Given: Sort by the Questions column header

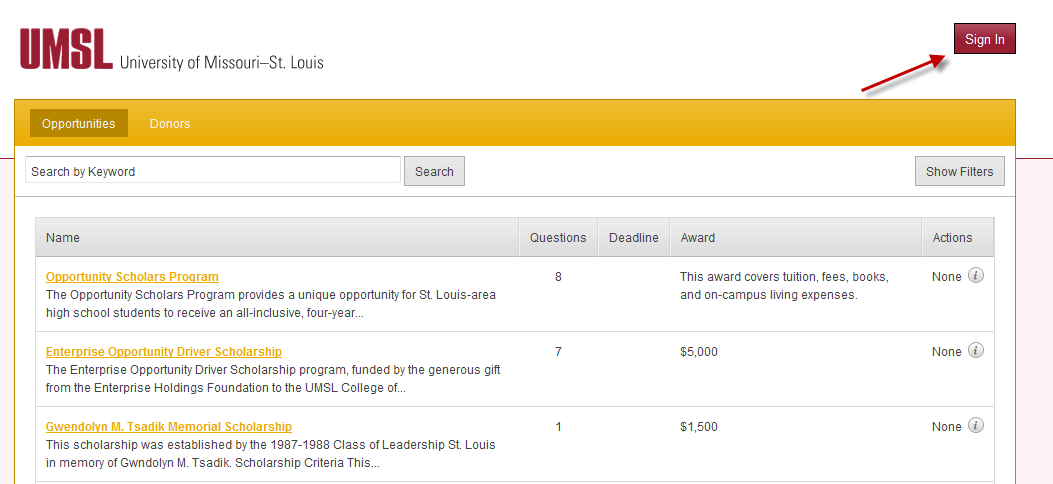Looking at the screenshot, I should click(x=558, y=237).
